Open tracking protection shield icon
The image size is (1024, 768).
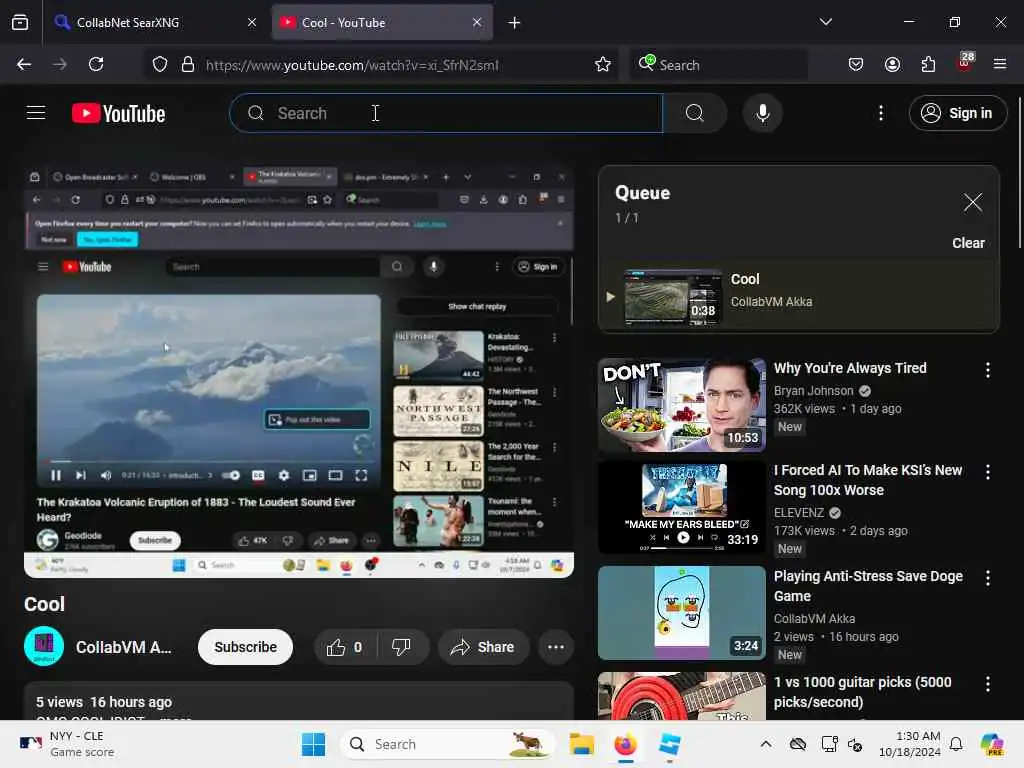pos(160,65)
